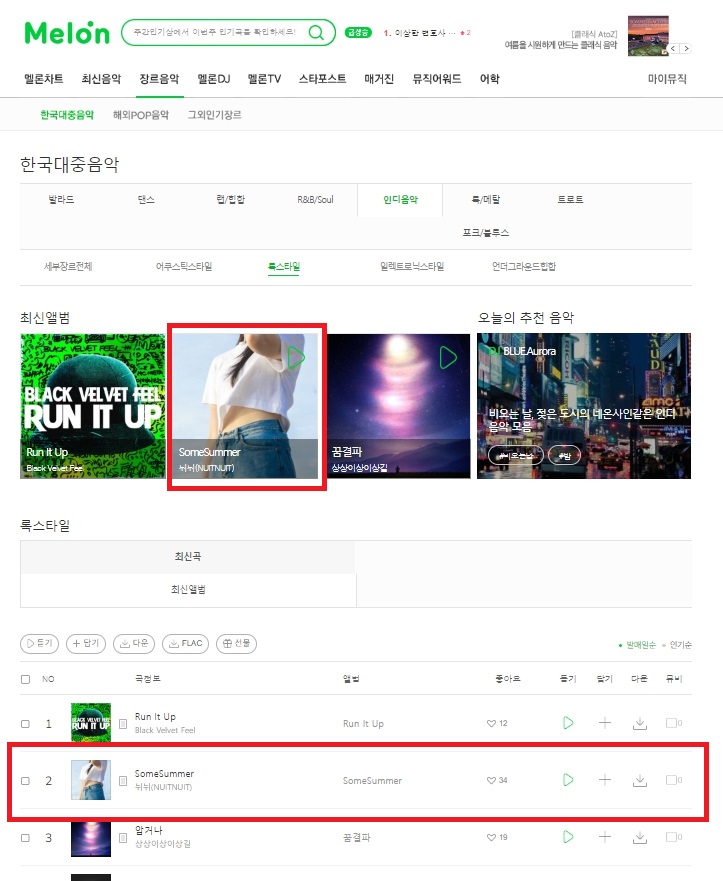Check the select-all checkbox in table header
Image resolution: width=723 pixels, height=881 pixels.
25,679
